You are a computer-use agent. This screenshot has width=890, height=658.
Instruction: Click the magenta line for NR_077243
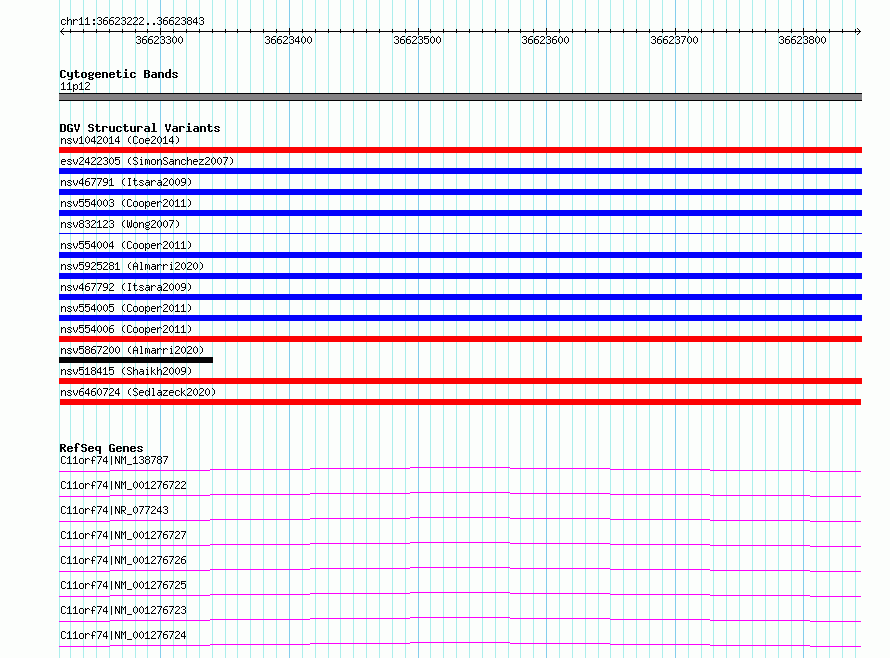click(x=460, y=519)
